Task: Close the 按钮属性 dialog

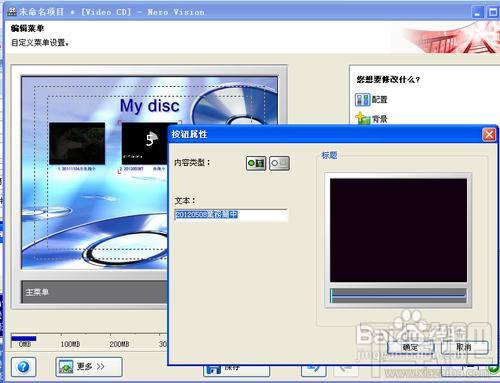Action: click(x=489, y=135)
